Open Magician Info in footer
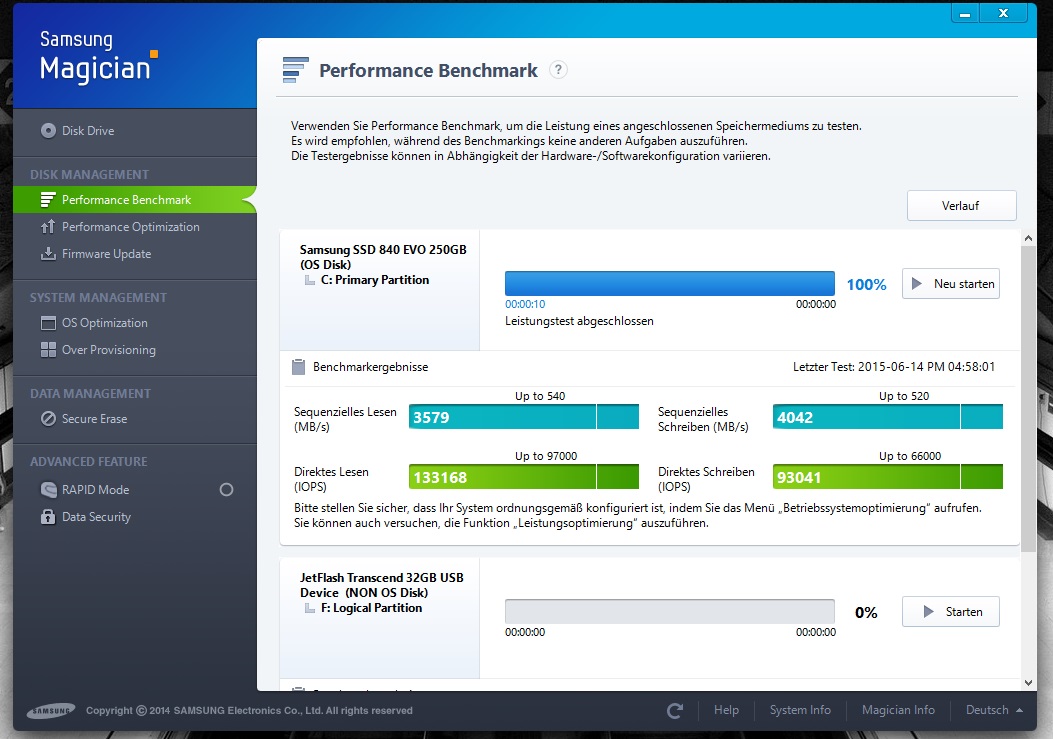Viewport: 1053px width, 739px height. pyautogui.click(x=898, y=709)
